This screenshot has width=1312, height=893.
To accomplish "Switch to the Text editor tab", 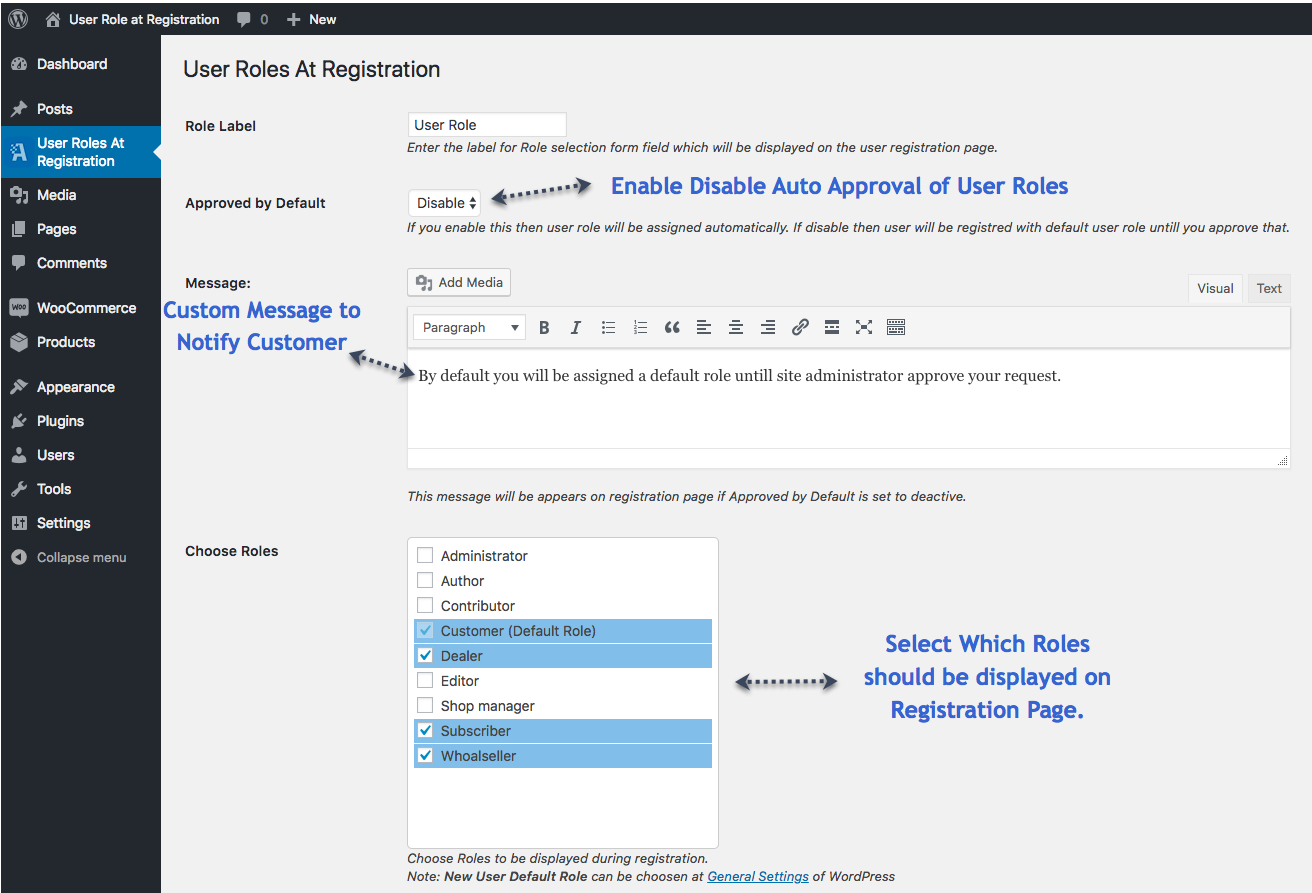I will 1269,288.
